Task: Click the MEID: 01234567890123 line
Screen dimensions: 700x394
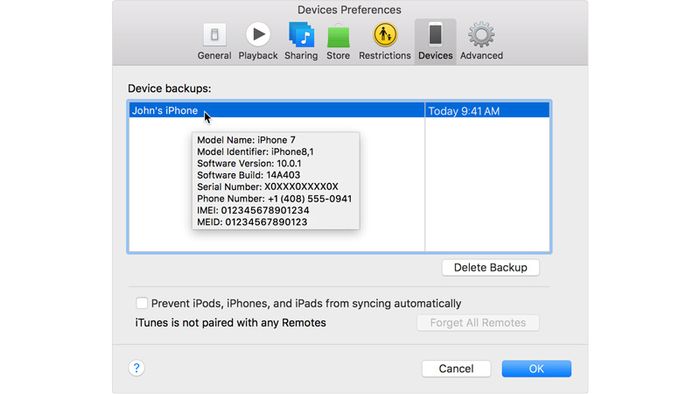Action: tap(252, 222)
